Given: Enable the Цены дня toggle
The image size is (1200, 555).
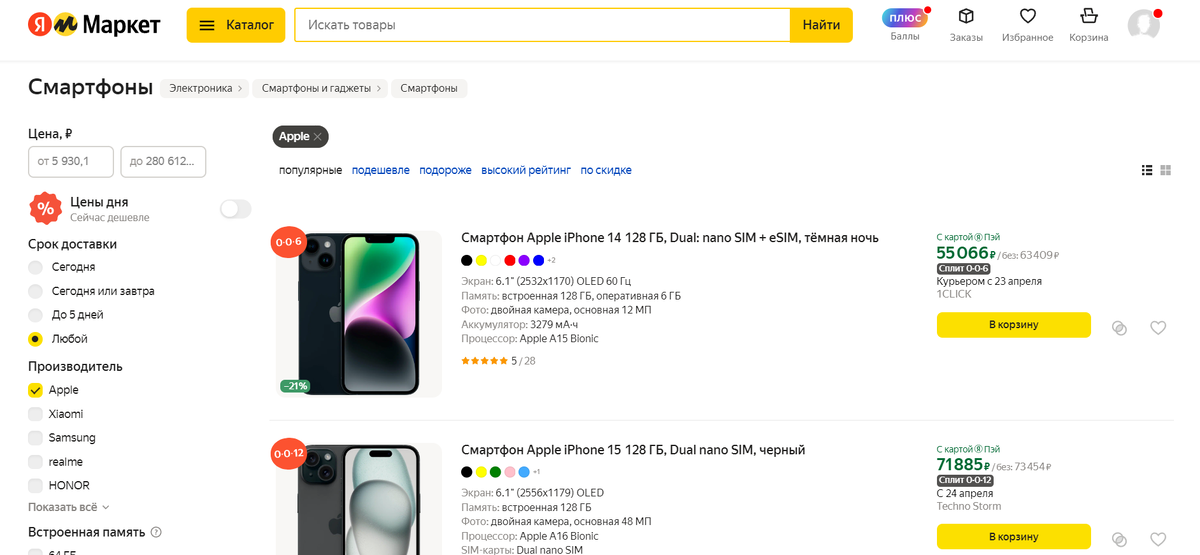Looking at the screenshot, I should (235, 208).
